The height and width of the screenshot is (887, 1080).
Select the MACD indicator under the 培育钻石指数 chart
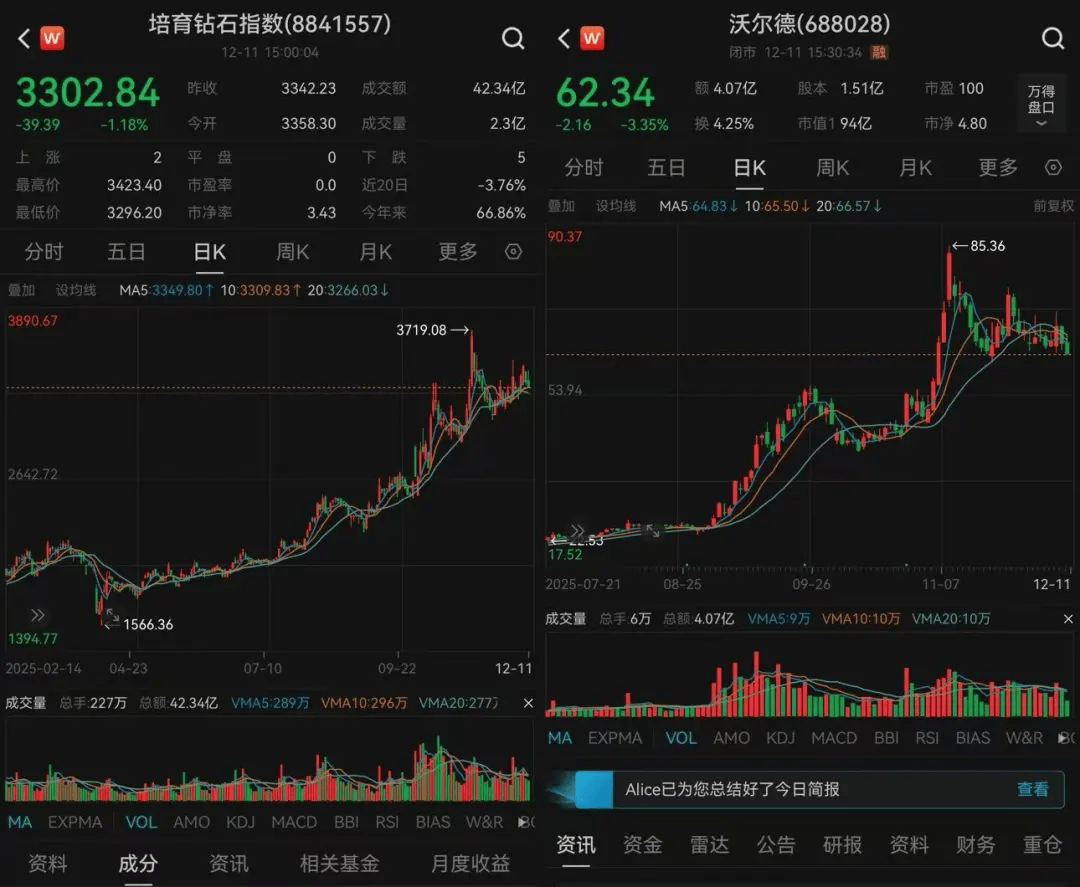click(x=294, y=822)
